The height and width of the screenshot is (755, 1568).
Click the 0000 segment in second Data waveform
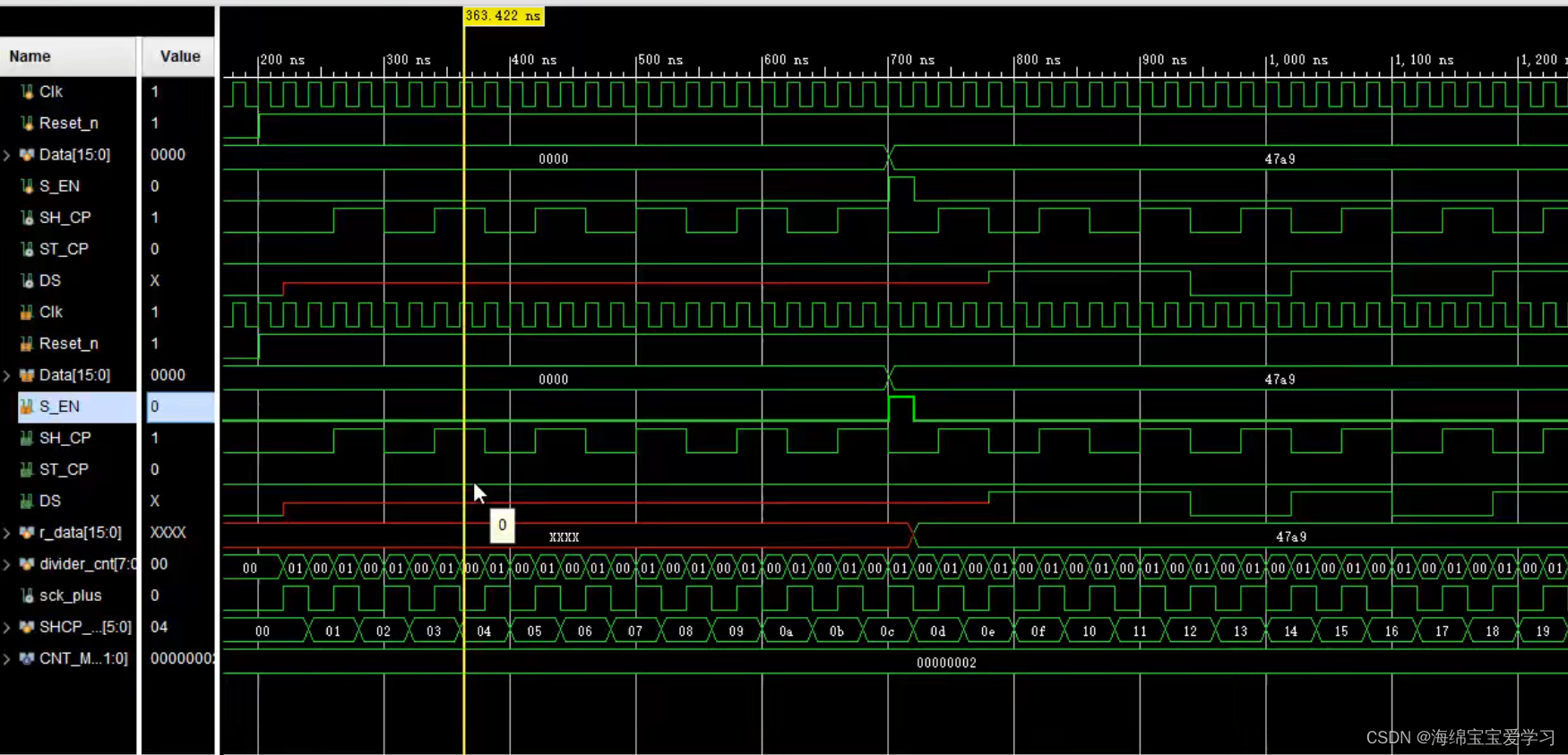click(554, 380)
